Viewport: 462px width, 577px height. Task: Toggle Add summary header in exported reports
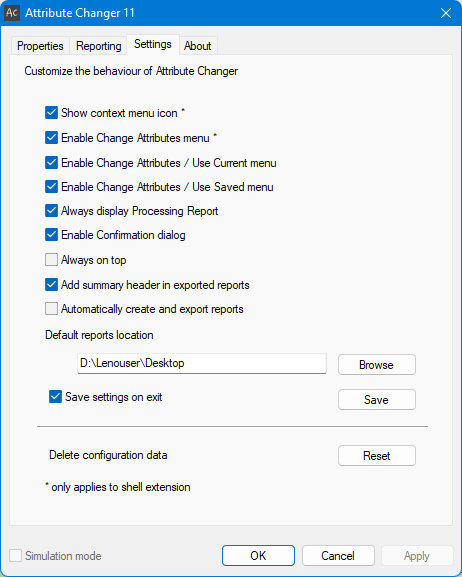(x=51, y=284)
